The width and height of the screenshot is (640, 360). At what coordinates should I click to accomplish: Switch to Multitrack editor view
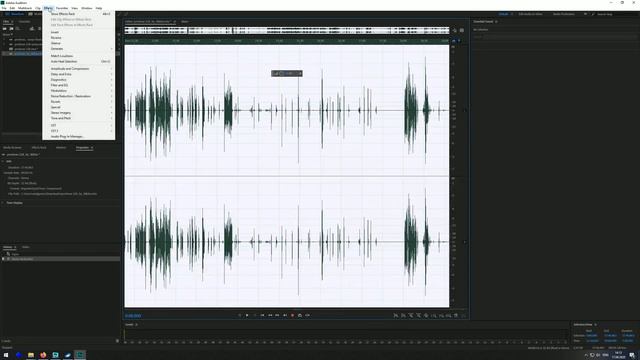[x=35, y=14]
